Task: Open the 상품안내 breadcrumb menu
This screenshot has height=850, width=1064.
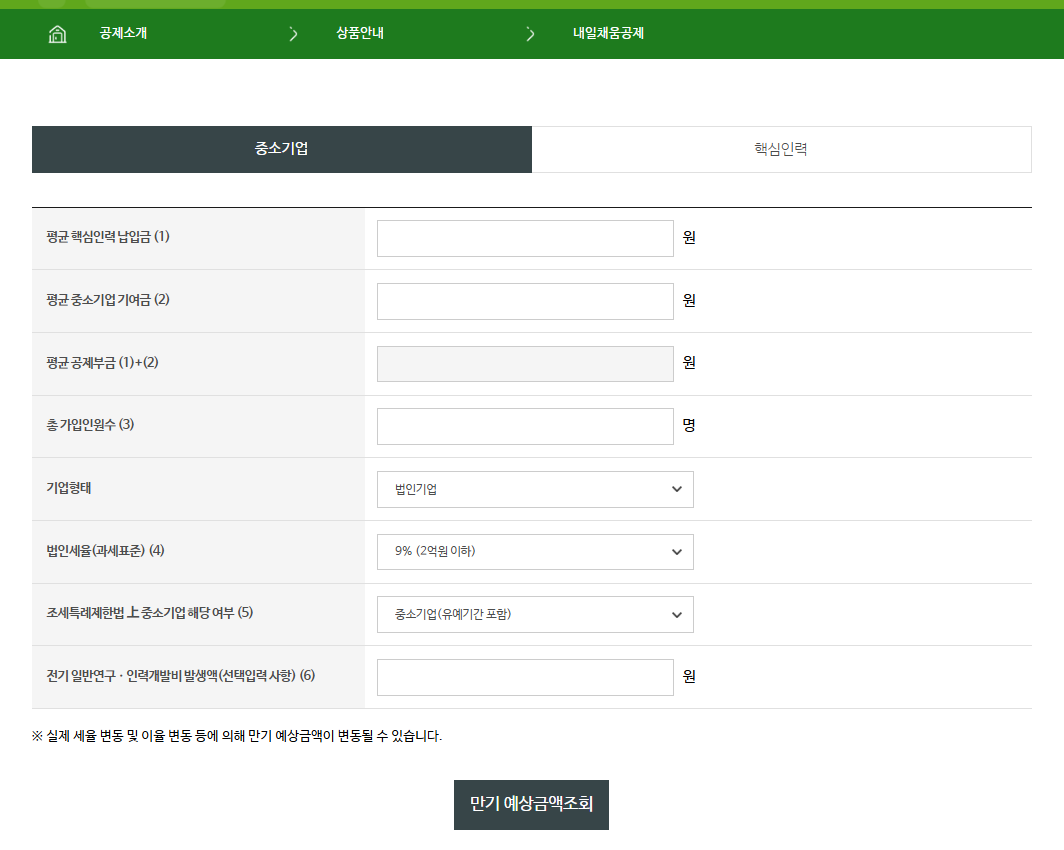Action: (x=360, y=33)
